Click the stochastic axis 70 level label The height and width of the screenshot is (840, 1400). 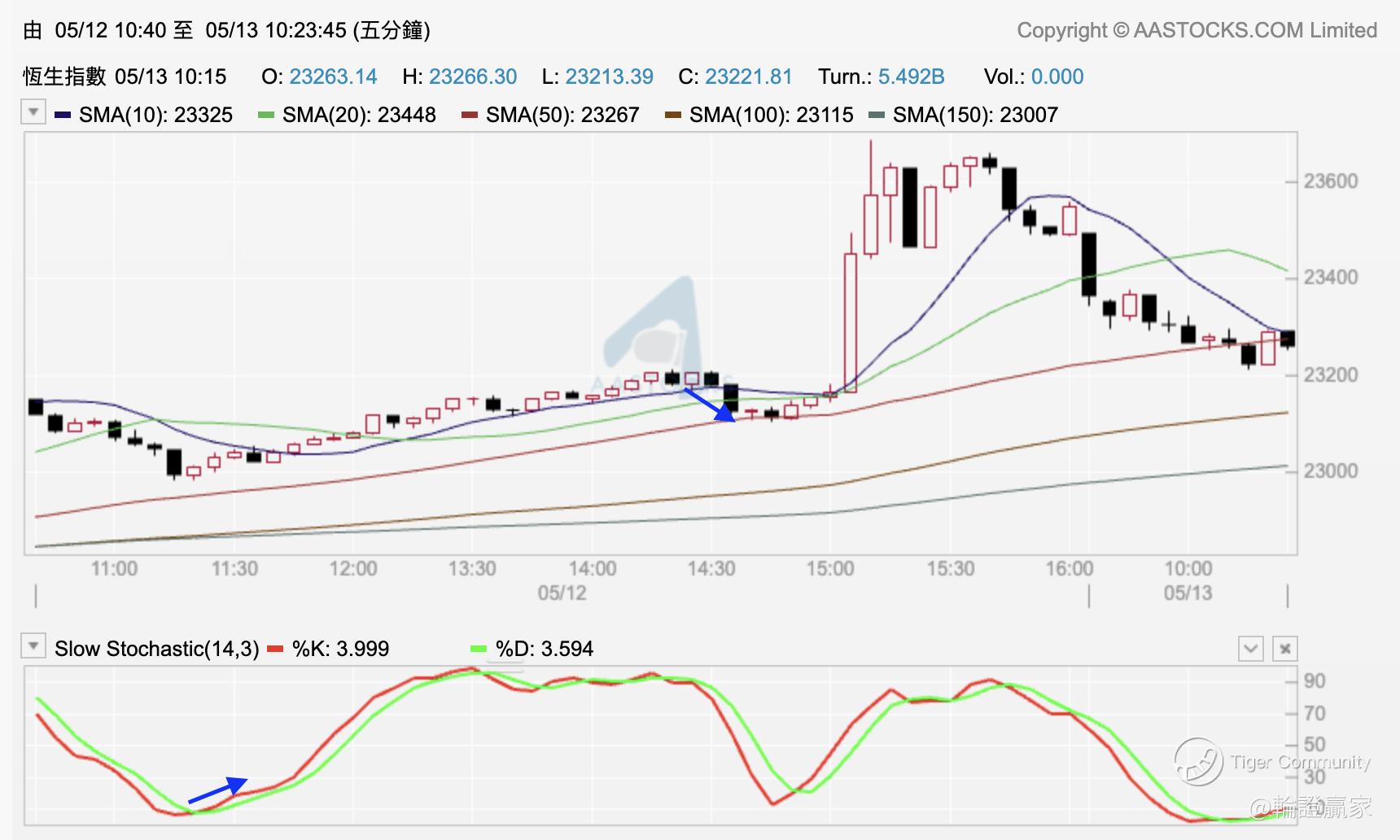1315,713
